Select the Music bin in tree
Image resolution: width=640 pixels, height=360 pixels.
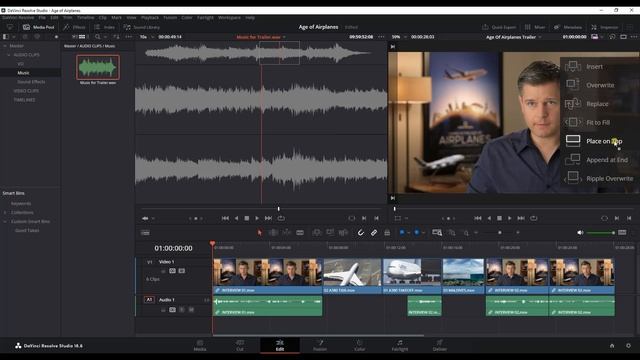23,73
